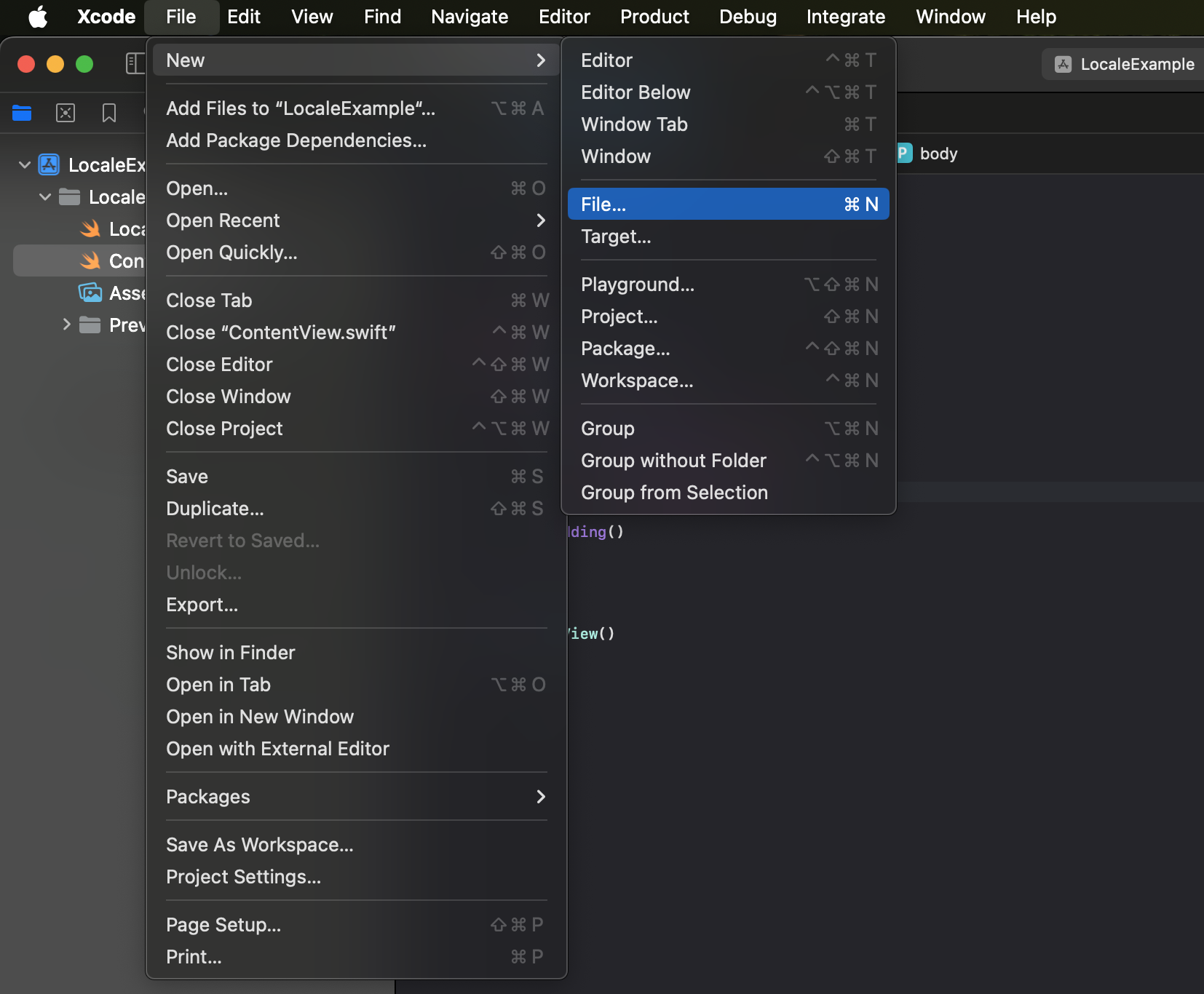Open the Product menu

[654, 16]
